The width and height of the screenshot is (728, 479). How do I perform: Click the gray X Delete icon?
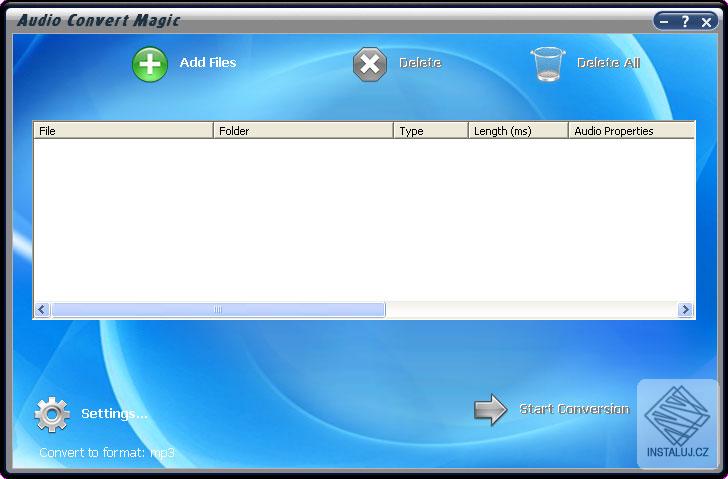tap(370, 64)
